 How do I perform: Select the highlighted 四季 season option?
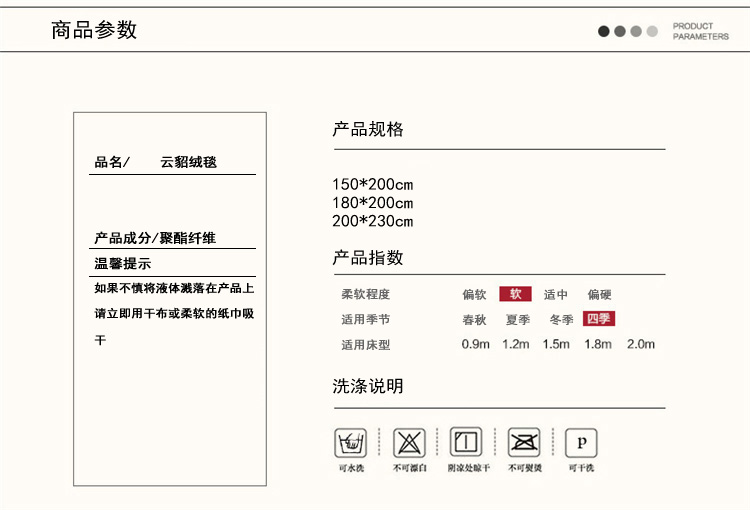[x=599, y=319]
